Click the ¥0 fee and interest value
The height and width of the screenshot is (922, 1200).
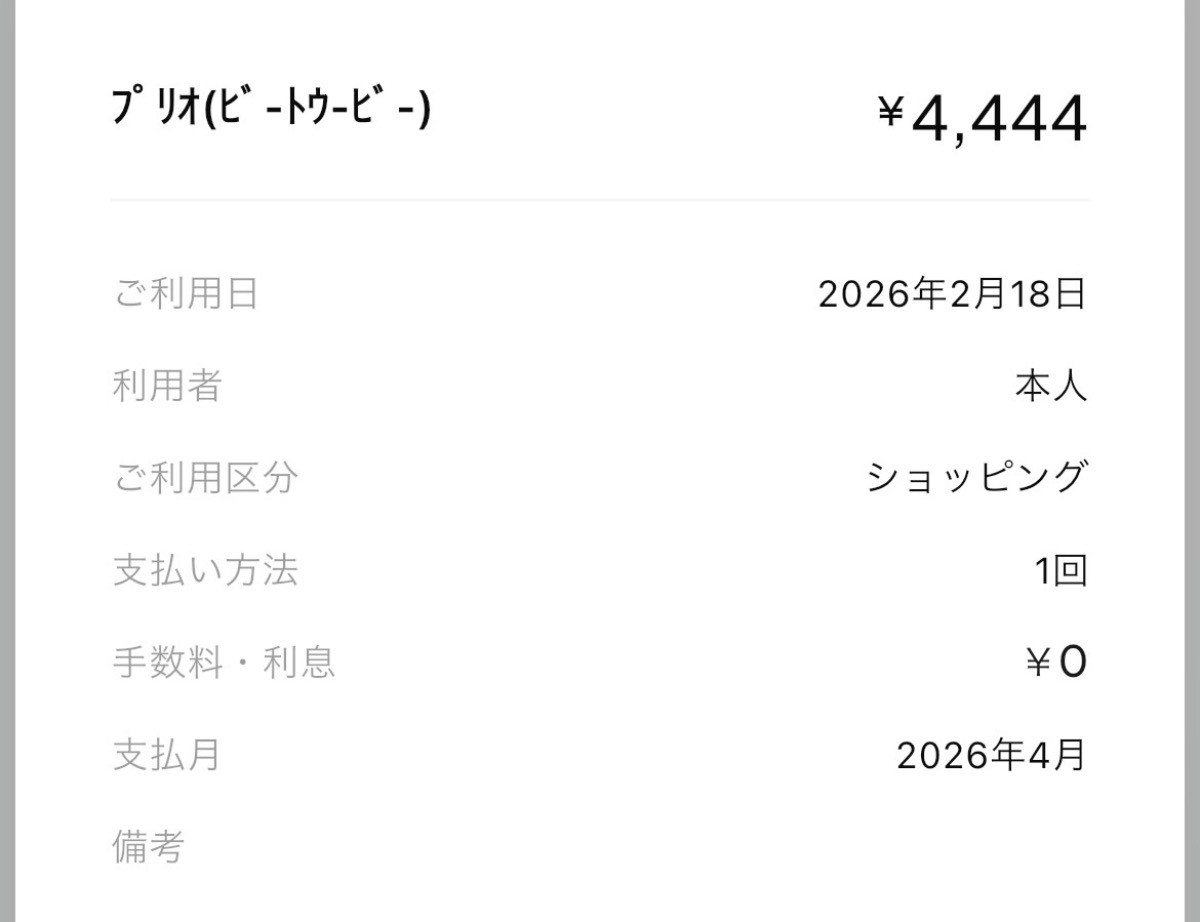[x=1056, y=663]
